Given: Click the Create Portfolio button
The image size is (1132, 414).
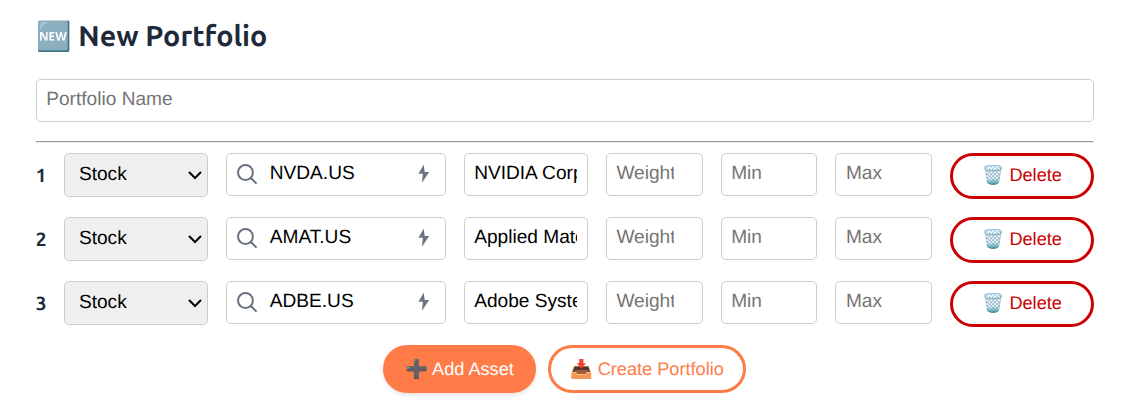Looking at the screenshot, I should click(x=647, y=369).
